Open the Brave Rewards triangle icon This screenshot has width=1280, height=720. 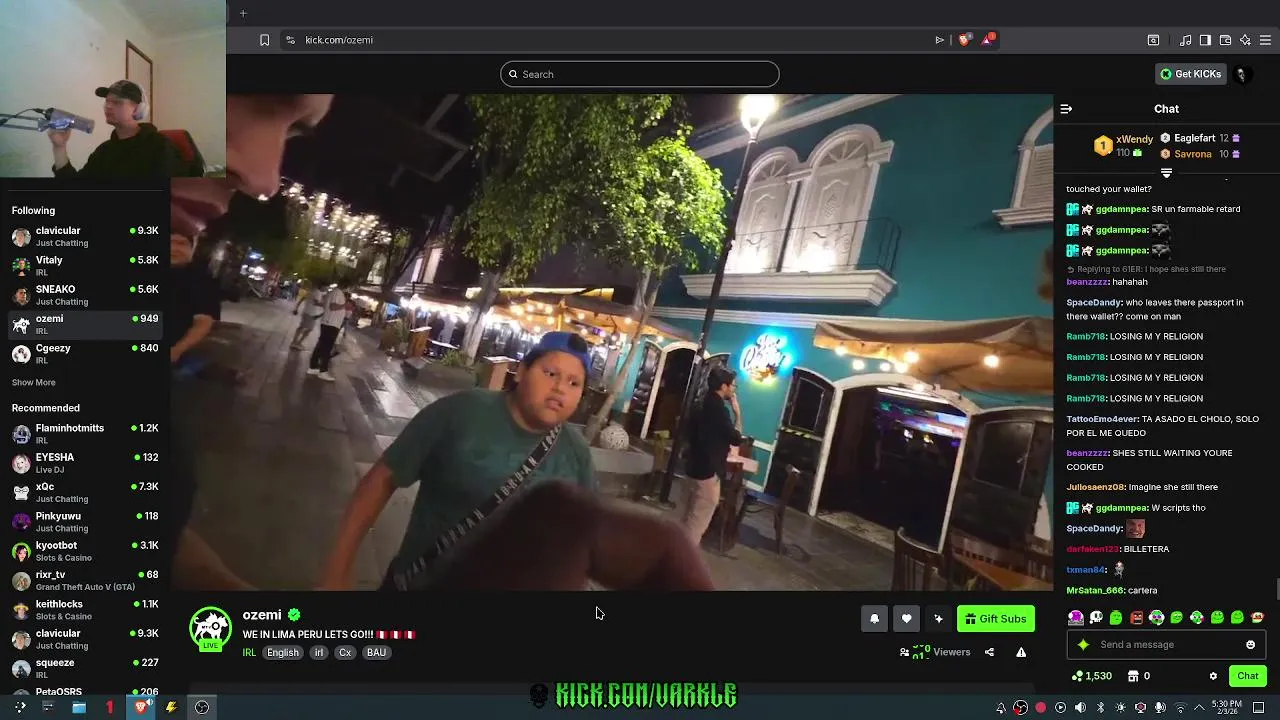(988, 40)
